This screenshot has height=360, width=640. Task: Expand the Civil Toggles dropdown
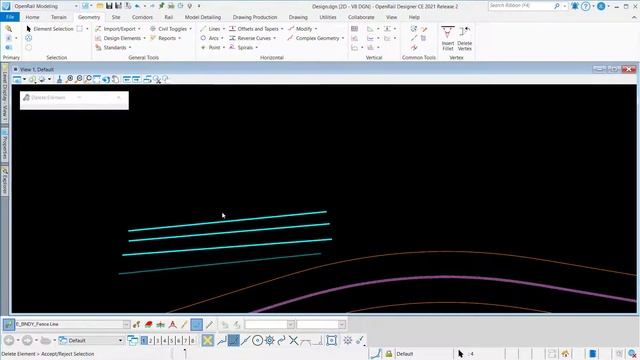click(171, 29)
